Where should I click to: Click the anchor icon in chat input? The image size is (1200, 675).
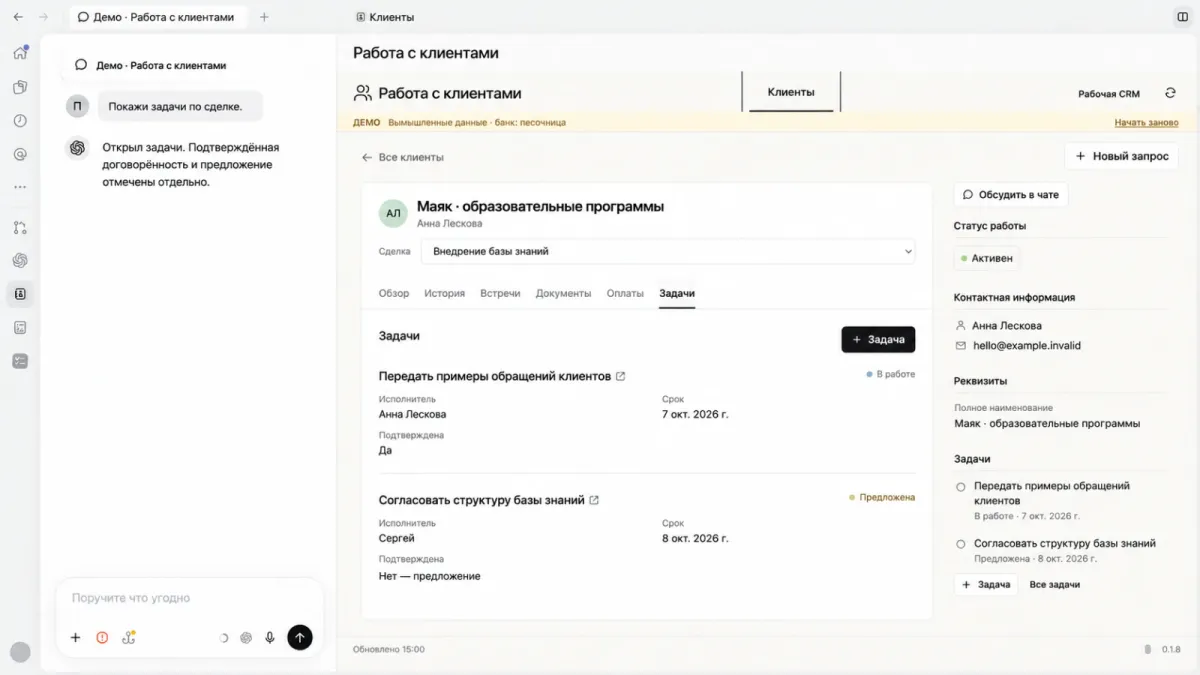[129, 637]
